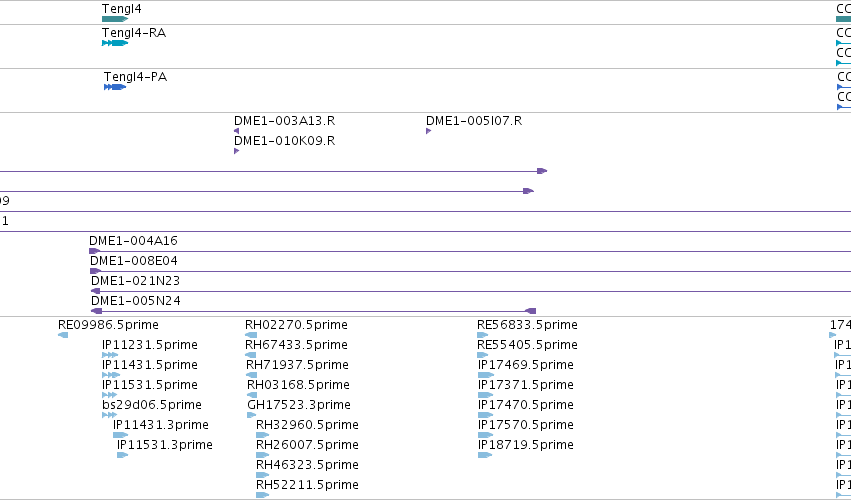Select the IP18719.5prime EST glyph
Viewport: 851px width, 500px height.
pos(485,455)
